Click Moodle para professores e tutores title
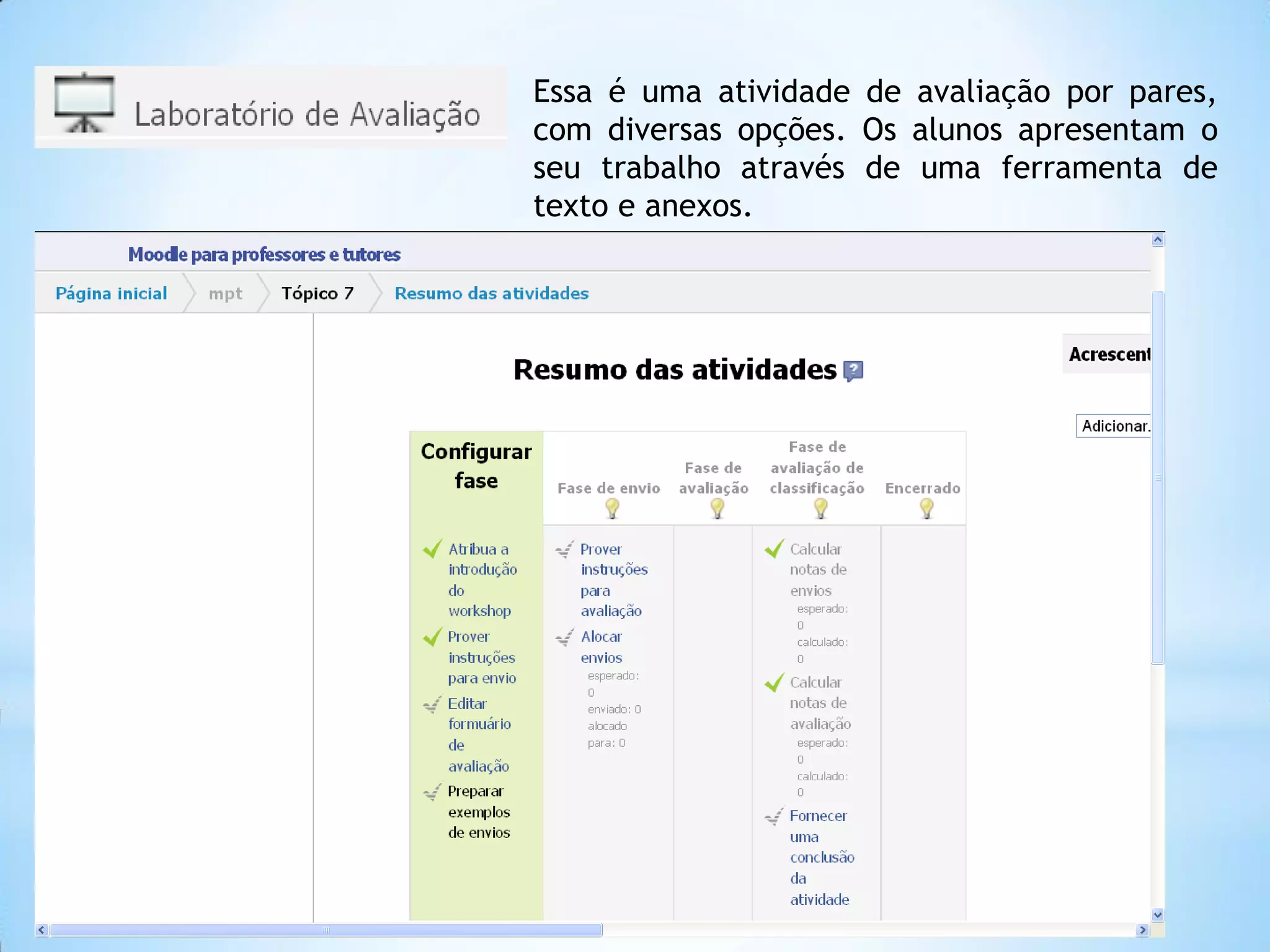Image resolution: width=1270 pixels, height=952 pixels. click(264, 254)
